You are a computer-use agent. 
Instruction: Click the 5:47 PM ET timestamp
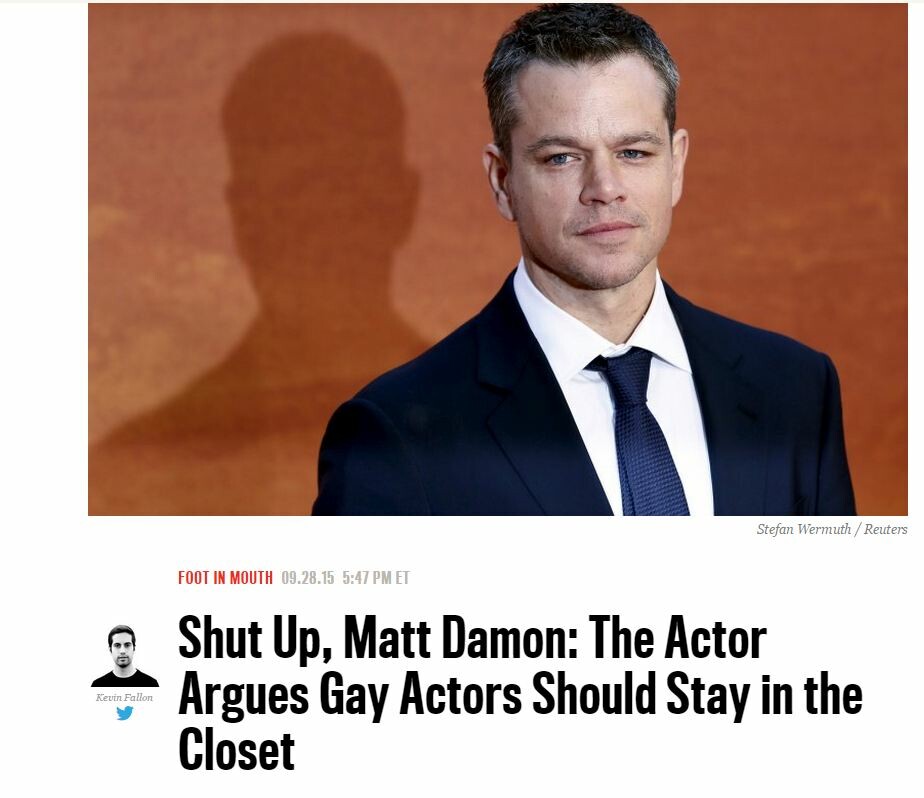(375, 578)
